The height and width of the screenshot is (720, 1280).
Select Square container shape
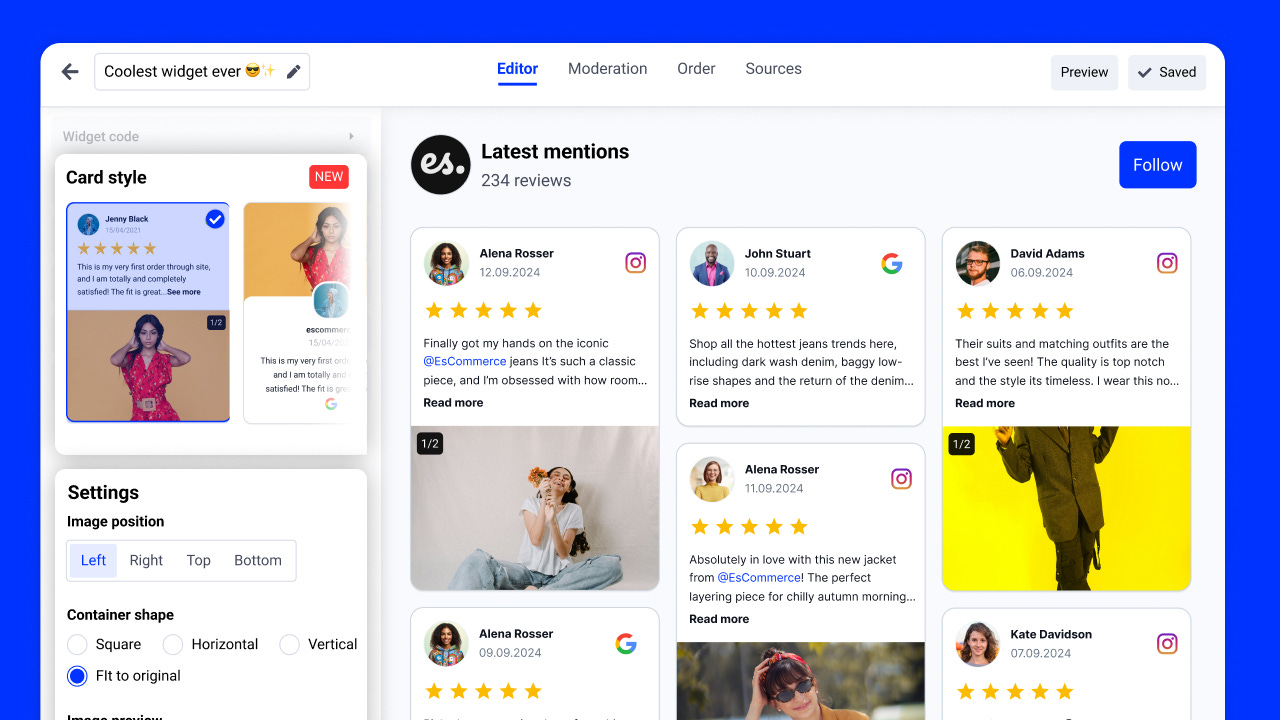pos(77,644)
